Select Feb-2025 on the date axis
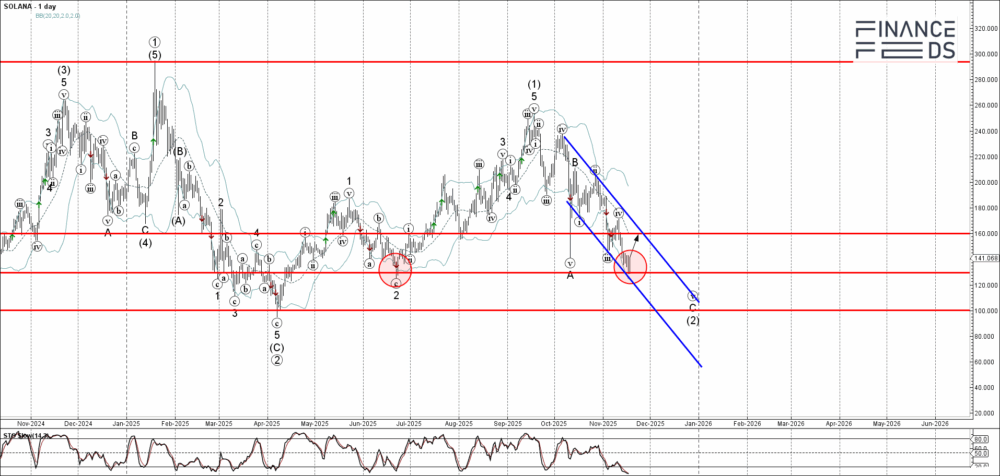This screenshot has width=1000, height=476. 175,423
